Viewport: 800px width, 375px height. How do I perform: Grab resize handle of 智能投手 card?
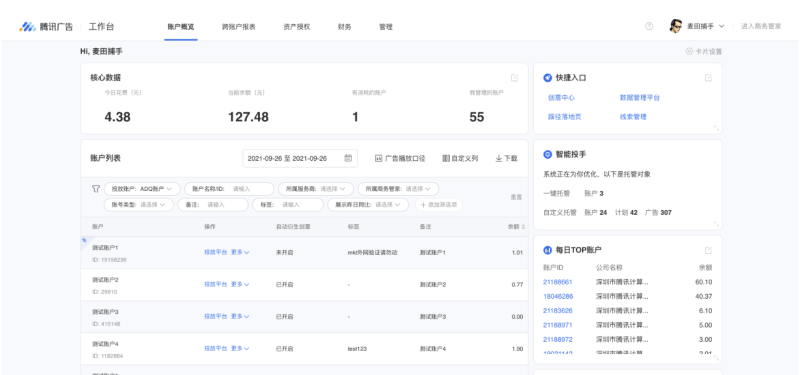tap(716, 223)
